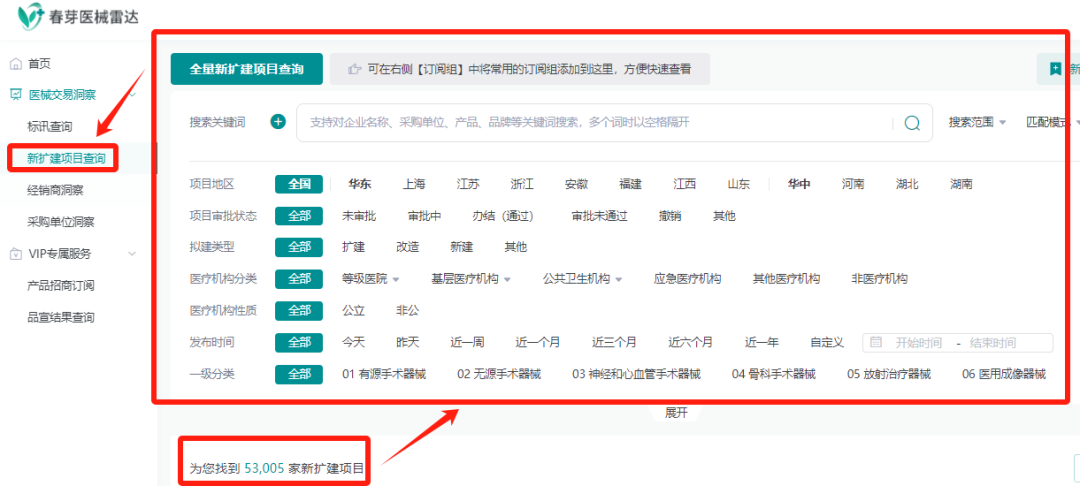Add a keyword with the plus icon

pyautogui.click(x=278, y=122)
